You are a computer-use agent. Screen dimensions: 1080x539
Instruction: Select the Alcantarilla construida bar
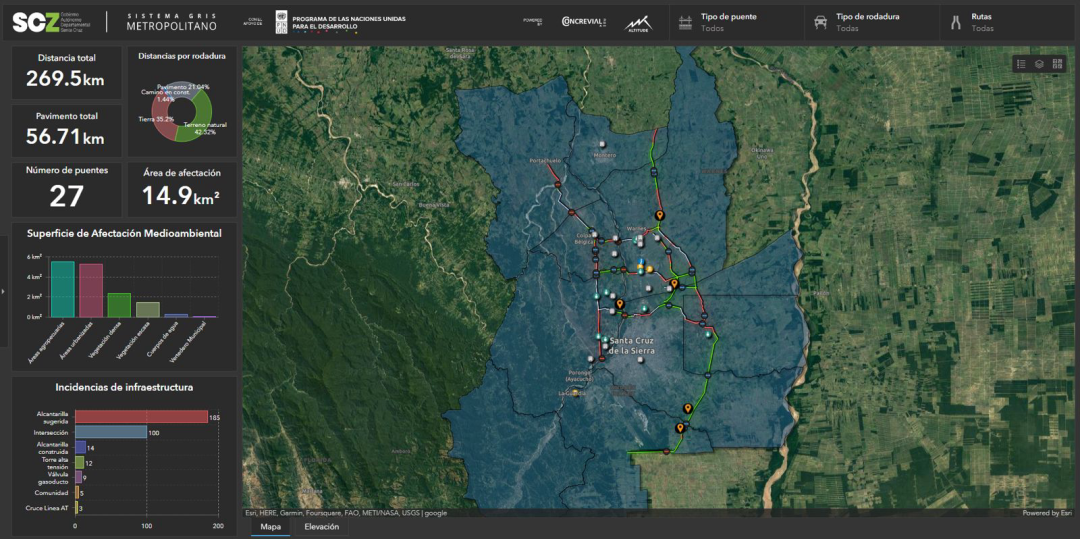(x=81, y=447)
